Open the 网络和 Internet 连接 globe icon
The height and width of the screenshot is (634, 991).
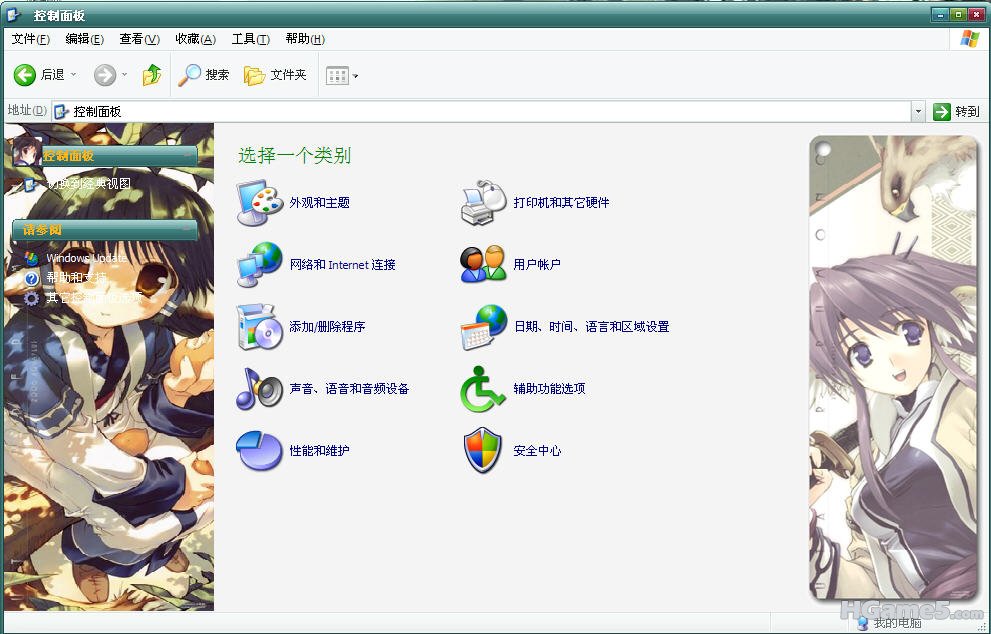(x=260, y=265)
